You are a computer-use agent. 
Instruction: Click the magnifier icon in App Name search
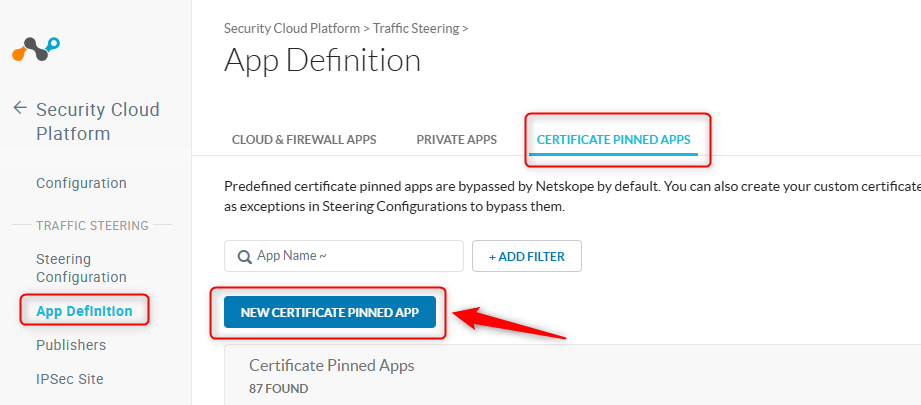pos(244,256)
